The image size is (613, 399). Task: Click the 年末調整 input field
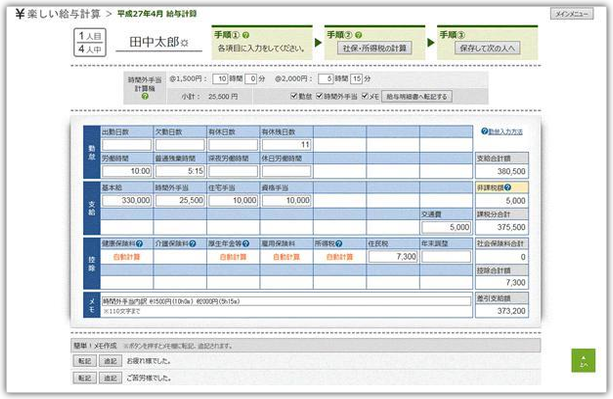[x=446, y=257]
